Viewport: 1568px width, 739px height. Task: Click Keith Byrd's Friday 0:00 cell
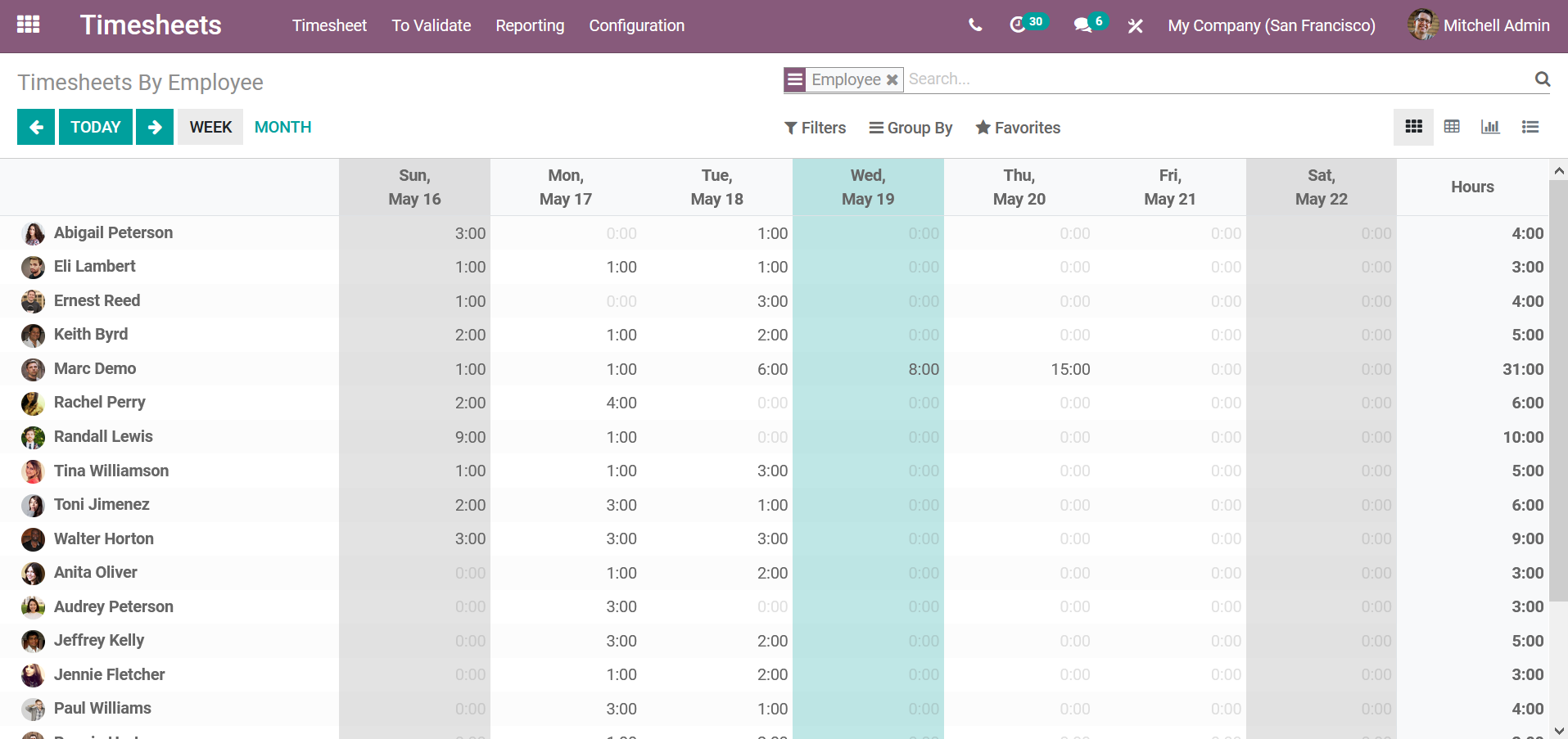[1171, 335]
